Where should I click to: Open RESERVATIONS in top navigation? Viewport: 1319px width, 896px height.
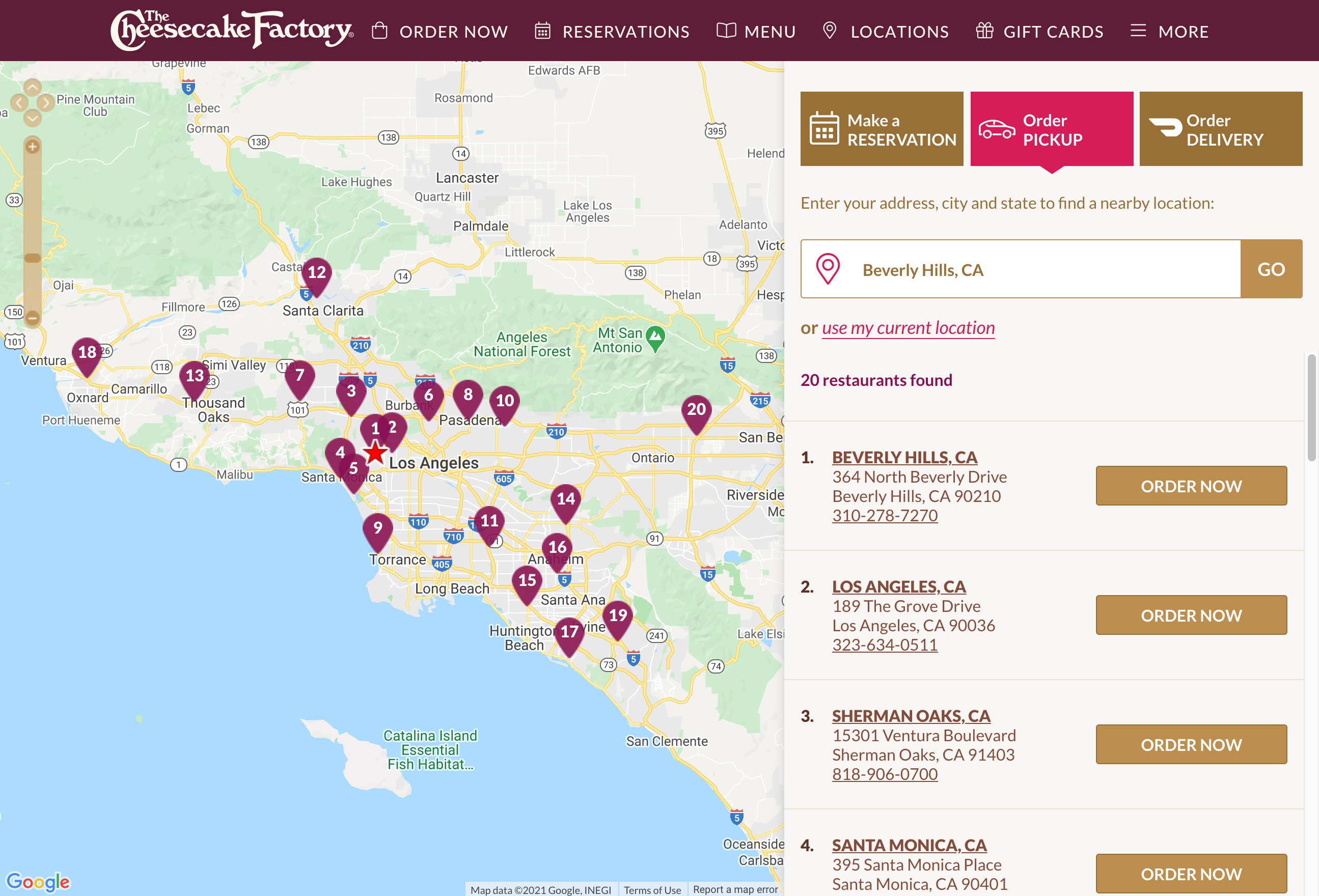[612, 31]
